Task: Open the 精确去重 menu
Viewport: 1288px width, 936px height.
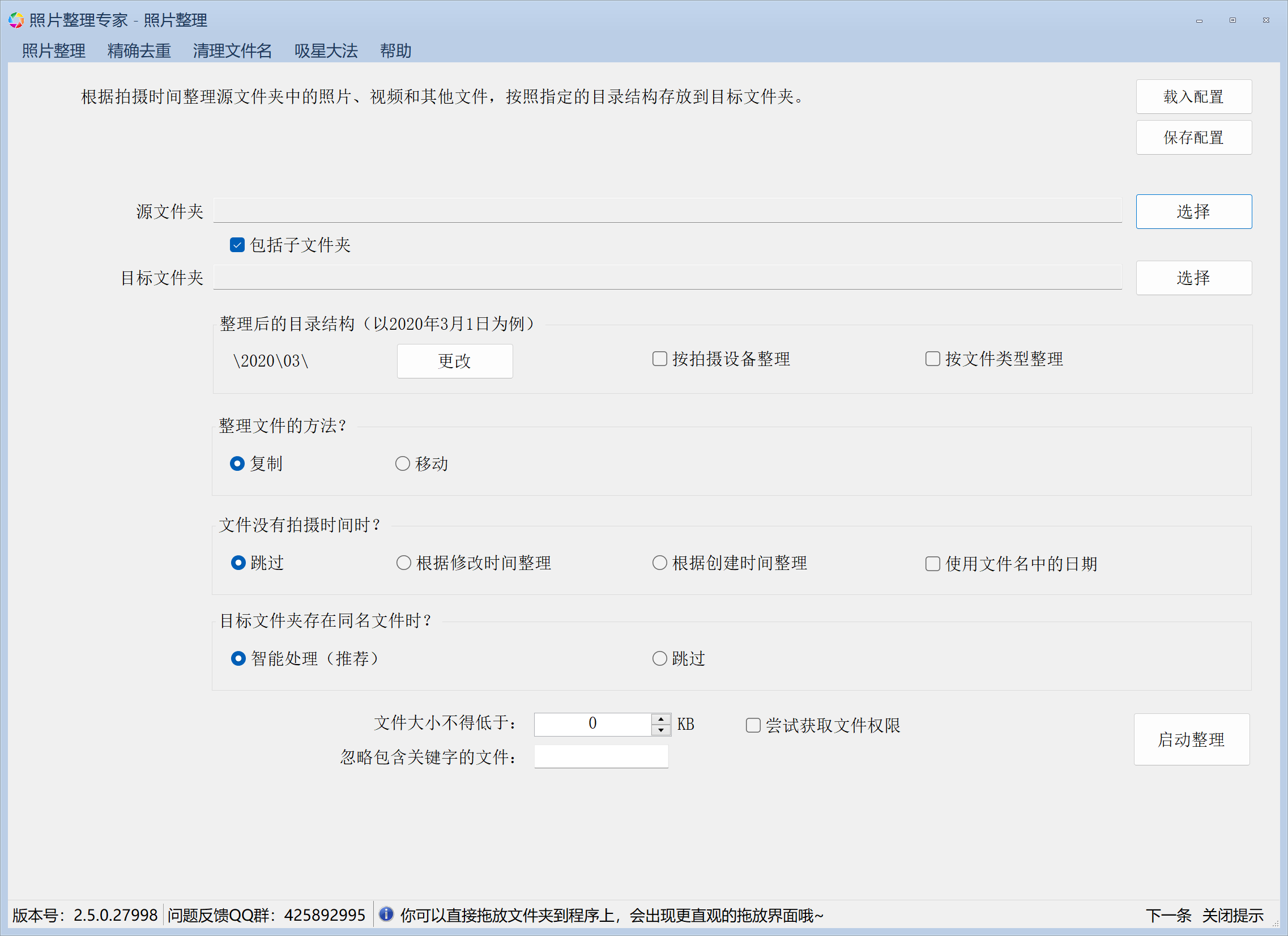Action: pyautogui.click(x=139, y=51)
